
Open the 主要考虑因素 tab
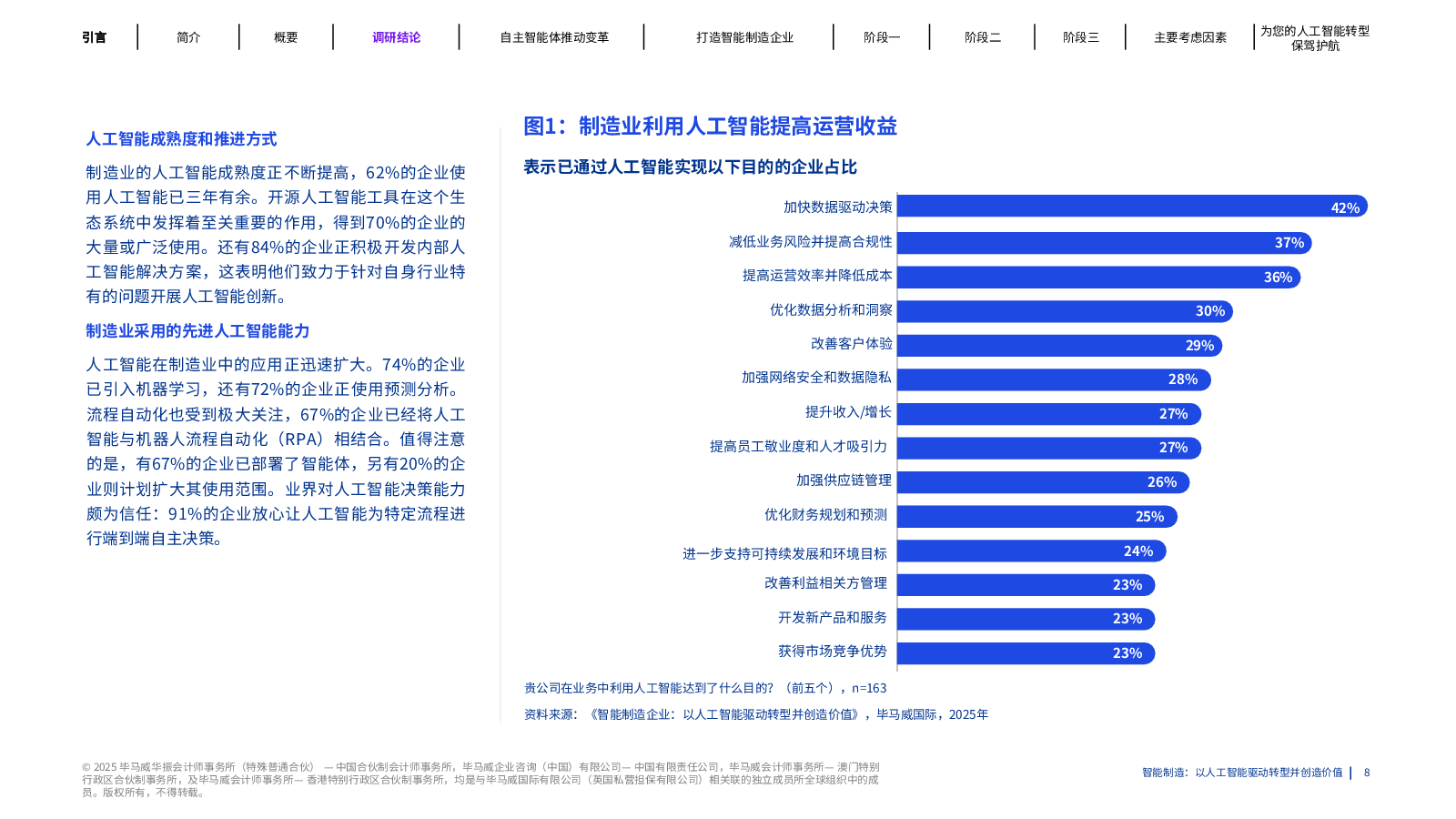(1189, 37)
